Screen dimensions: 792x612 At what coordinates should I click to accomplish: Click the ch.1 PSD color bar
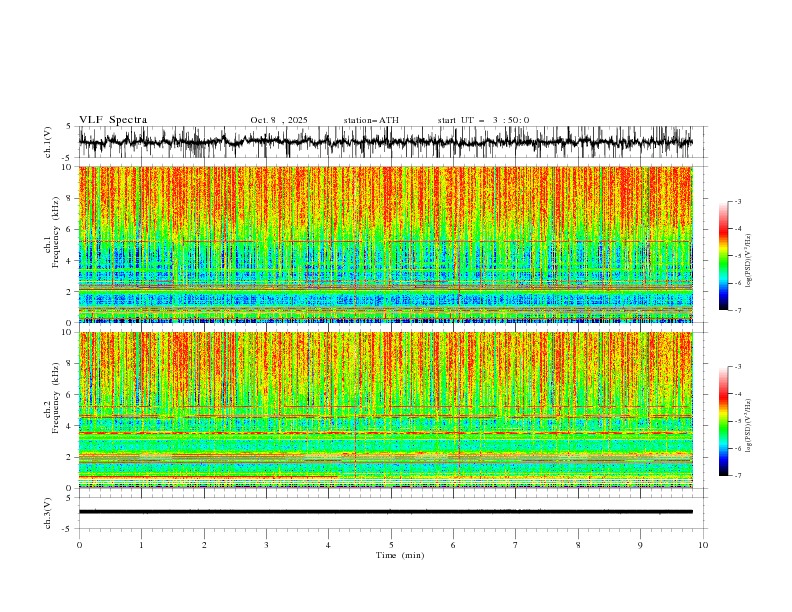pyautogui.click(x=723, y=256)
